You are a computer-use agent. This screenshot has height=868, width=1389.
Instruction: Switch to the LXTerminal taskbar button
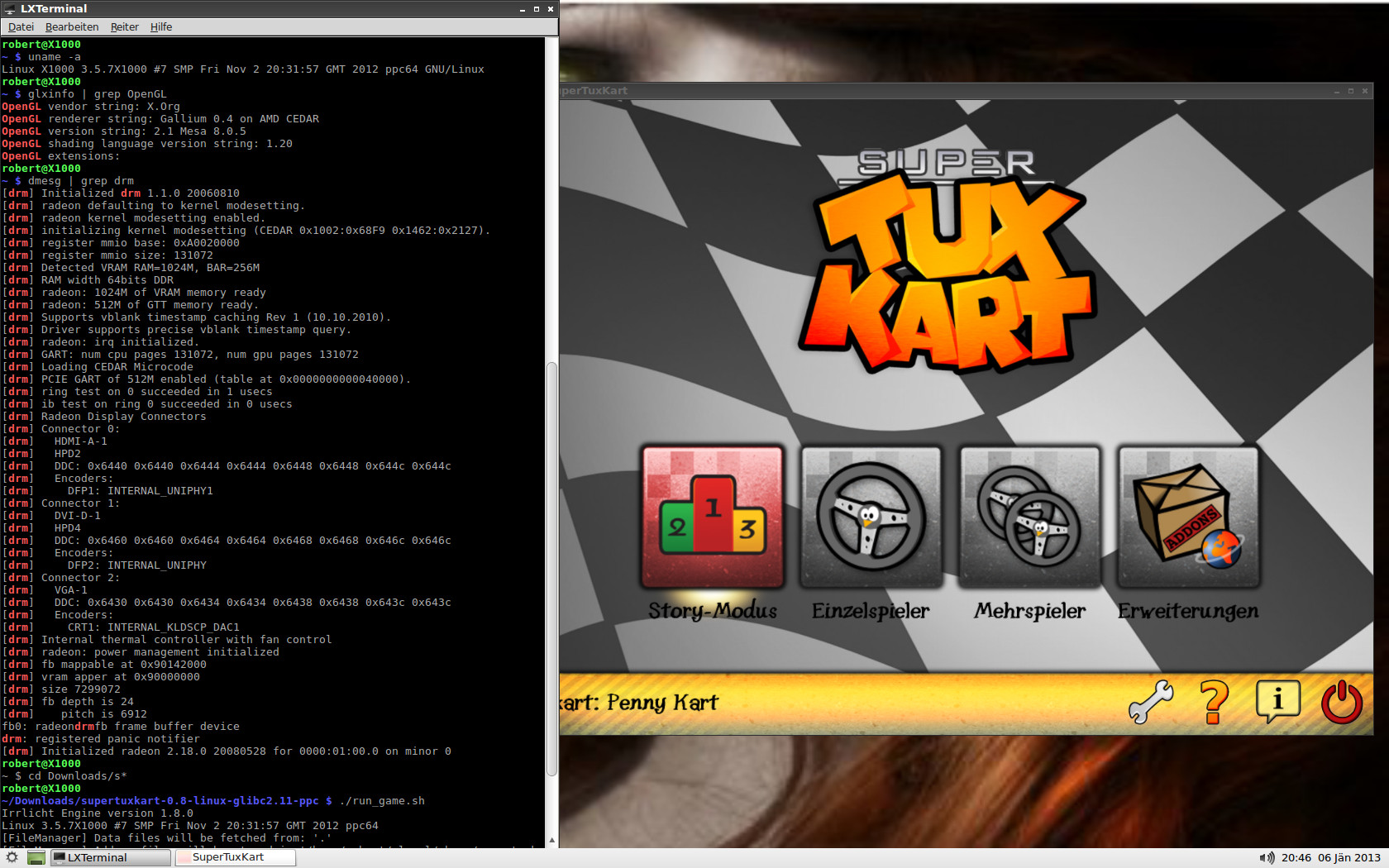tap(111, 858)
